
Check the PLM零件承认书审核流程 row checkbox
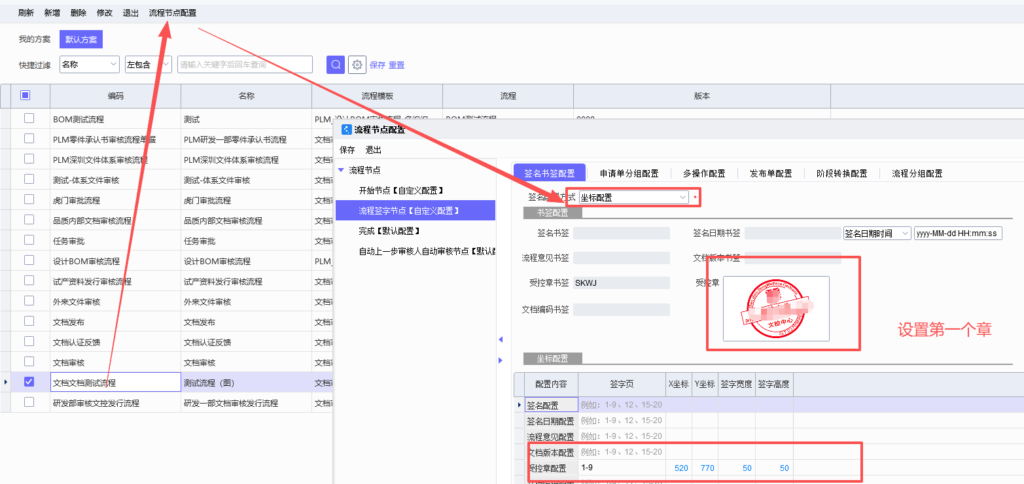coord(29,138)
